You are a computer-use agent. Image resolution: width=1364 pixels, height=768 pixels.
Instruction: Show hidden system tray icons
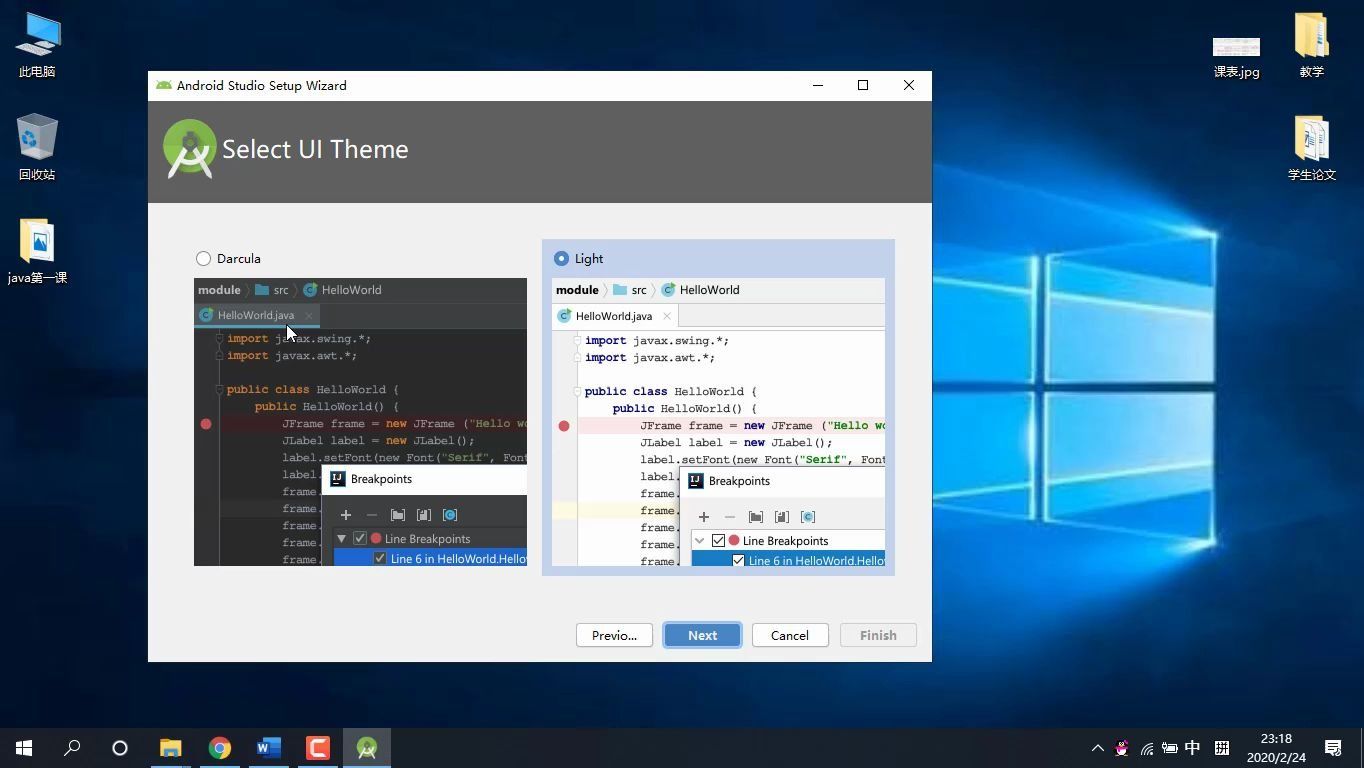(x=1097, y=748)
